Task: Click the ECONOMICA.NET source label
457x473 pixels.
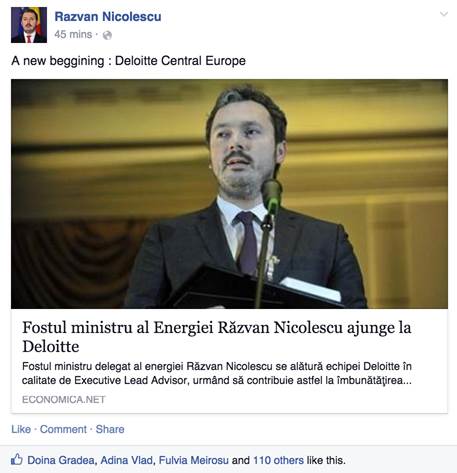Action: tap(64, 399)
